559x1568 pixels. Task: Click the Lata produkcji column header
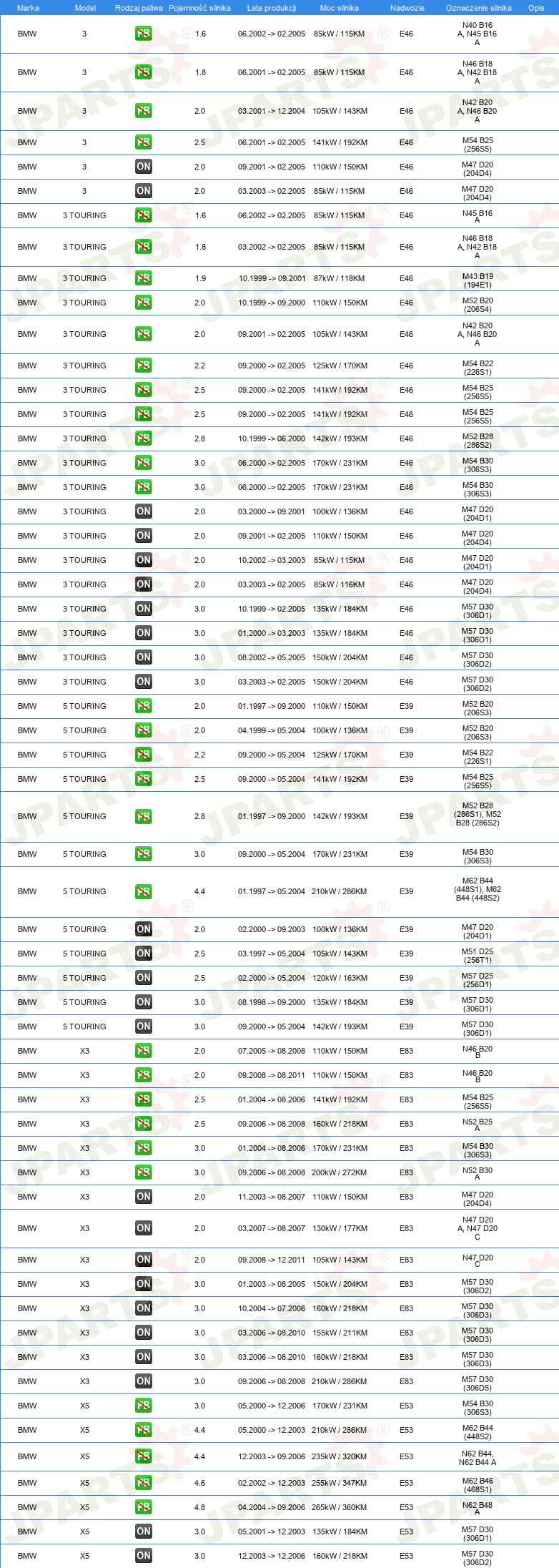pos(272,8)
